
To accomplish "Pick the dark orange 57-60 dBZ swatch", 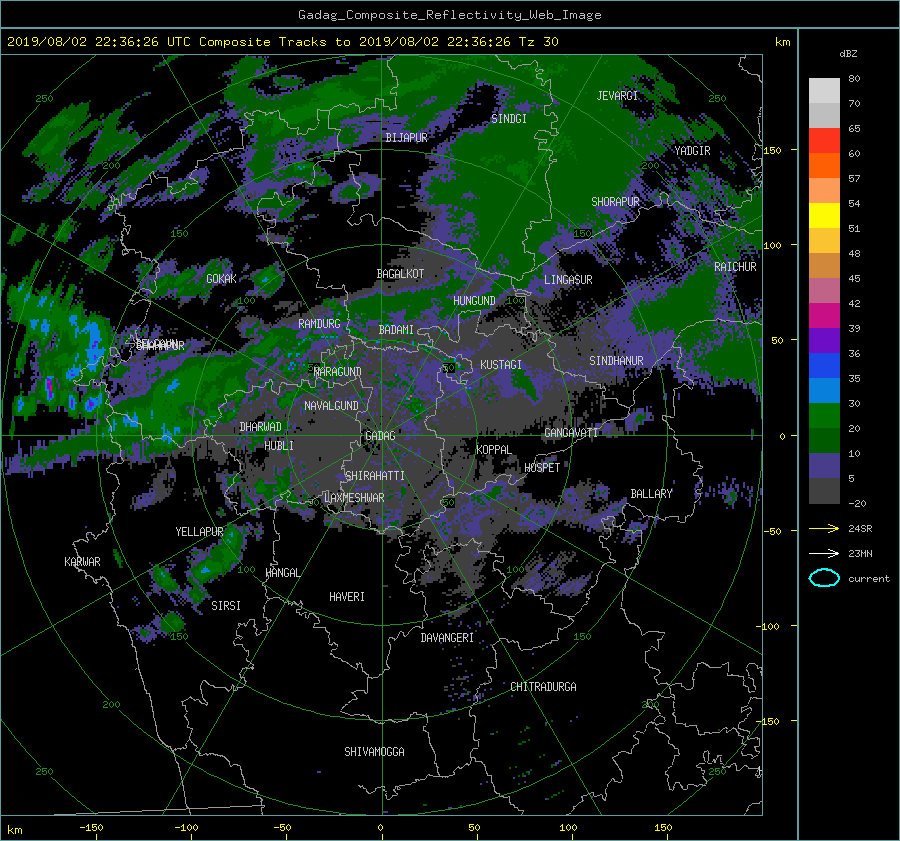I will (824, 166).
